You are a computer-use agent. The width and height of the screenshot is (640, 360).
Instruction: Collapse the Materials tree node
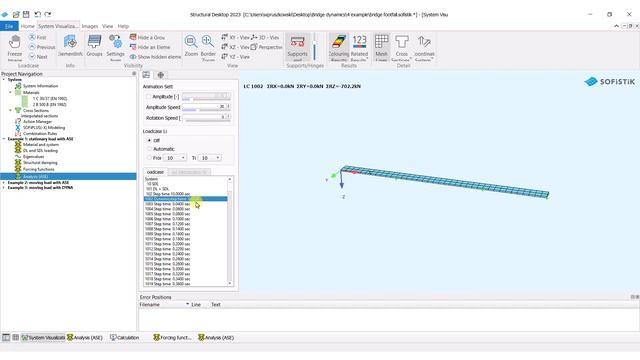11,93
